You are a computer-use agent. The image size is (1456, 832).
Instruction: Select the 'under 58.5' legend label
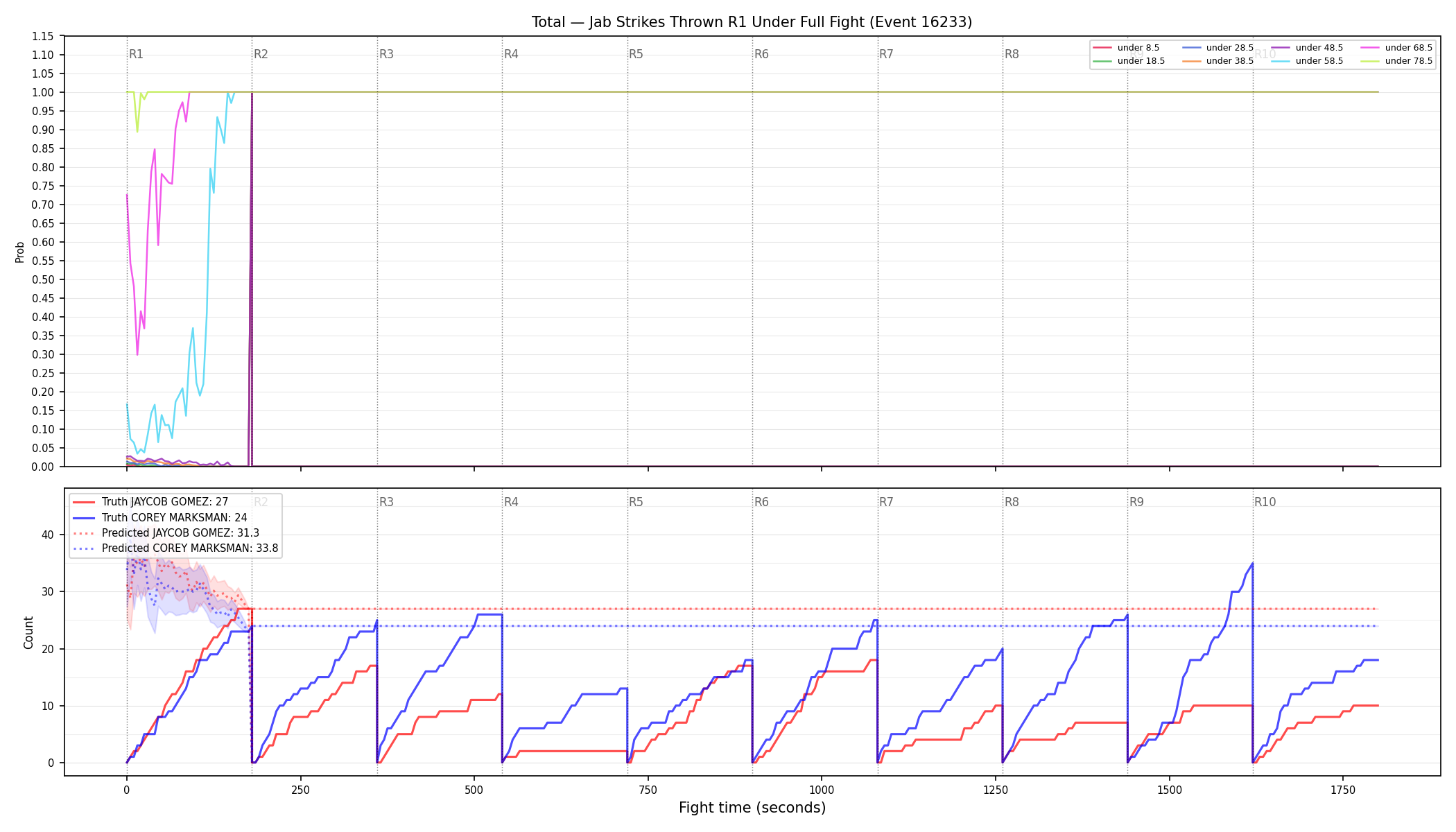point(1319,61)
